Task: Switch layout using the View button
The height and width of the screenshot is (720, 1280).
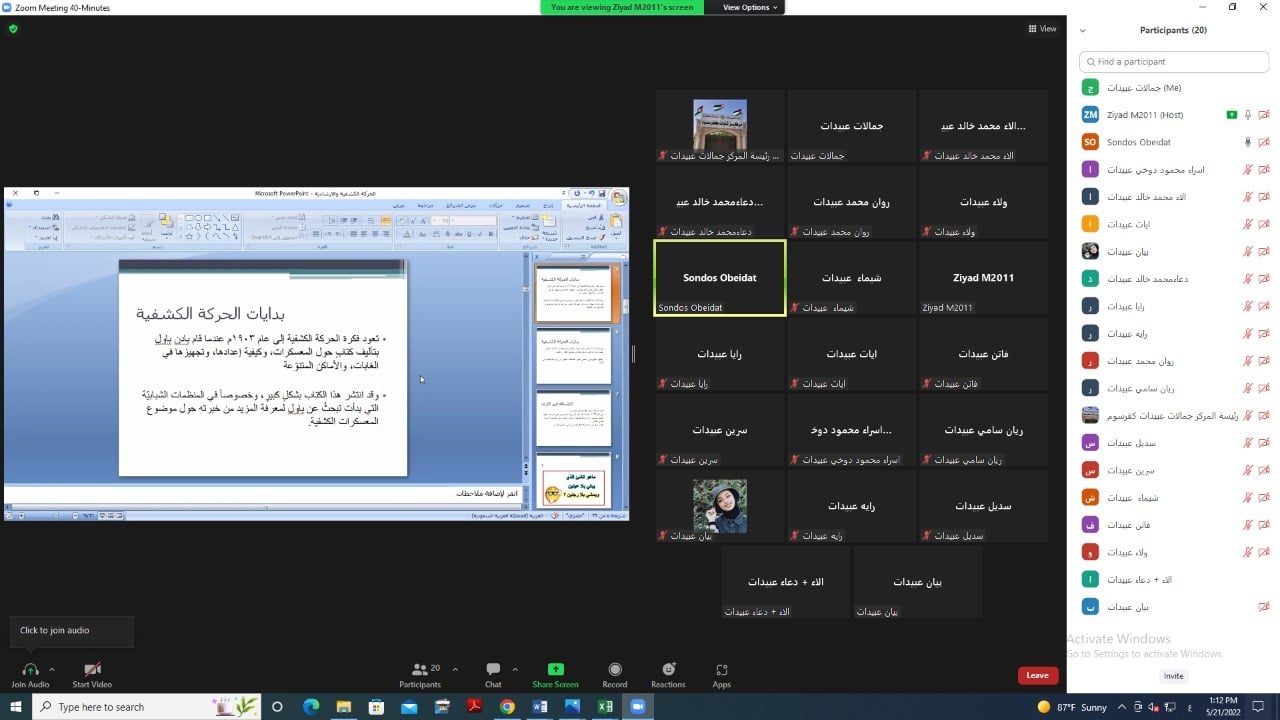Action: [x=1042, y=29]
